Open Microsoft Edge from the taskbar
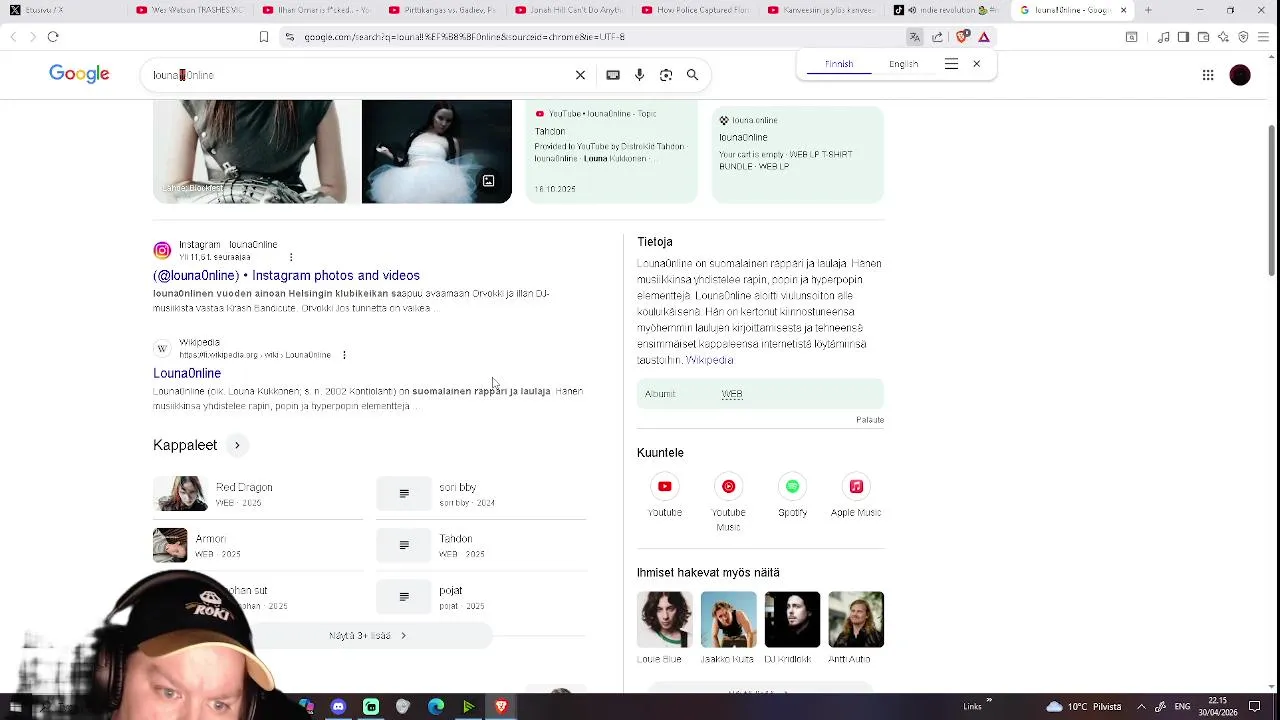The image size is (1280, 720). (x=436, y=706)
